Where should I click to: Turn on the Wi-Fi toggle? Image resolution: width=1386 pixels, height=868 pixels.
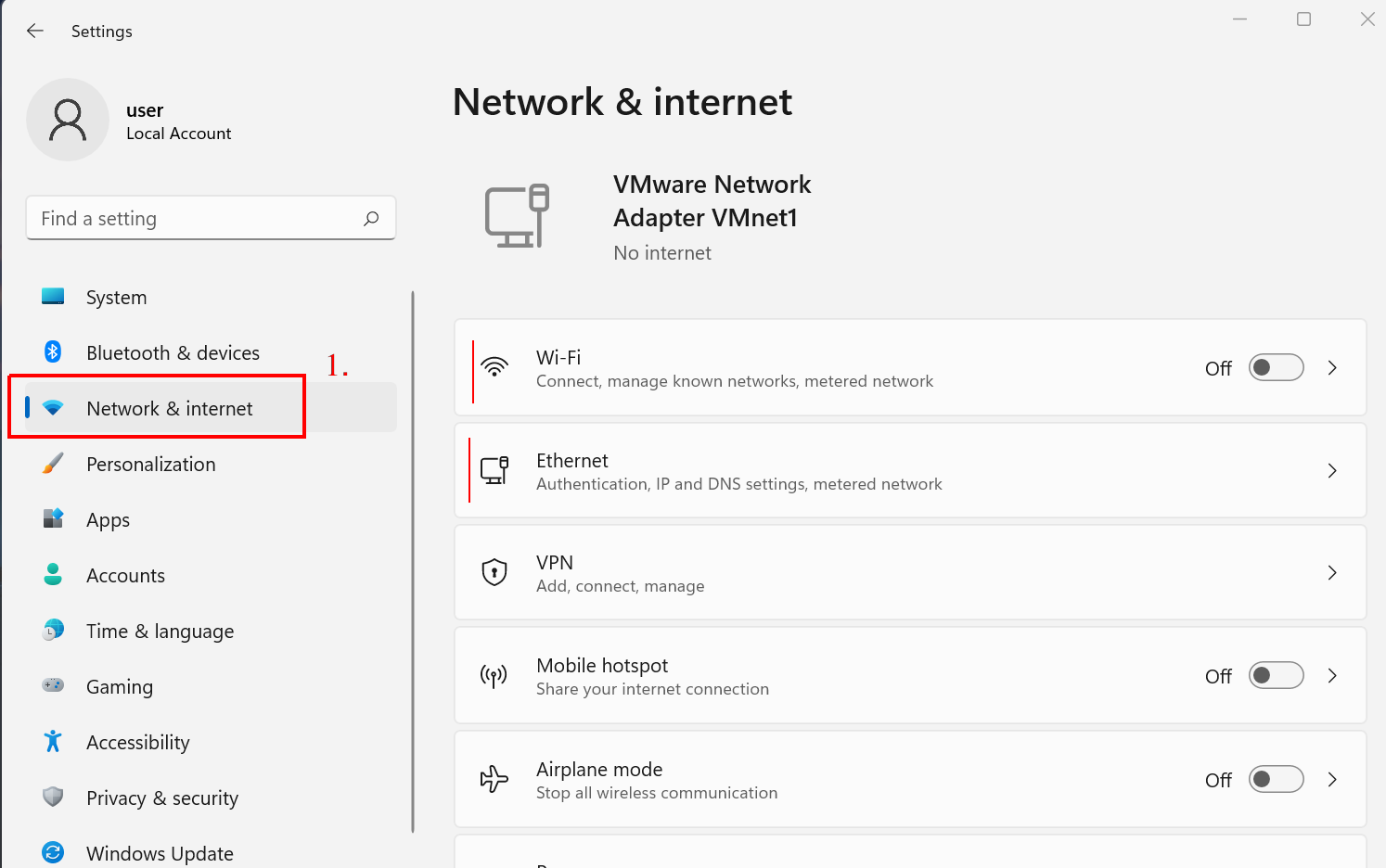click(x=1276, y=368)
